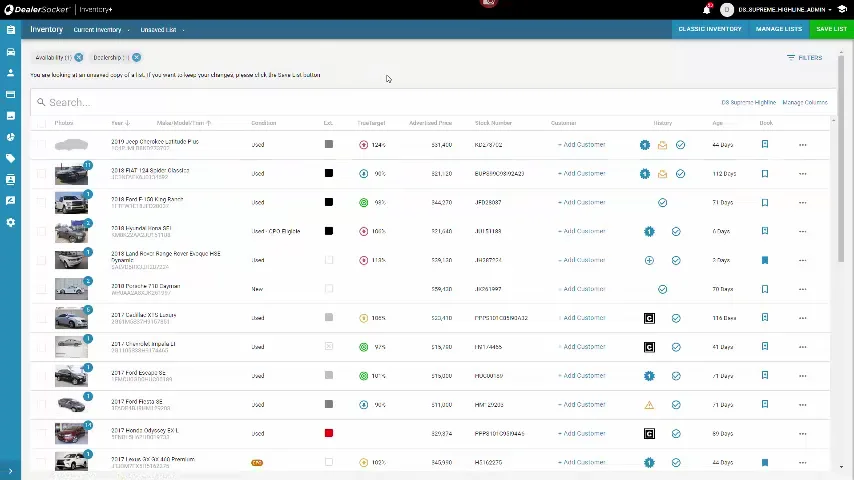Open the card icon in the sidebar

tap(10, 94)
